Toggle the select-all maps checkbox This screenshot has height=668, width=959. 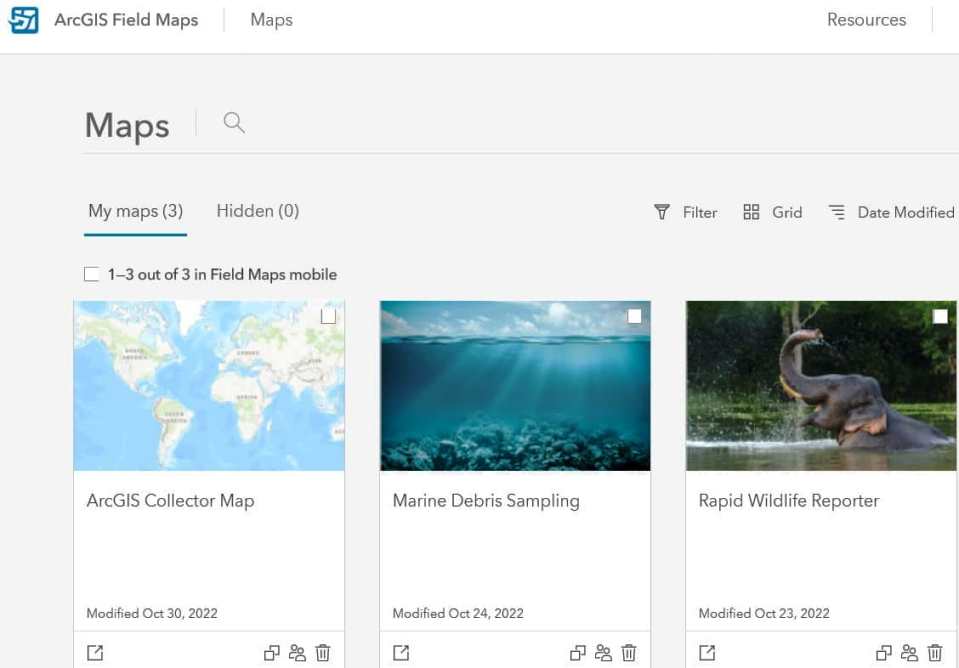click(92, 274)
